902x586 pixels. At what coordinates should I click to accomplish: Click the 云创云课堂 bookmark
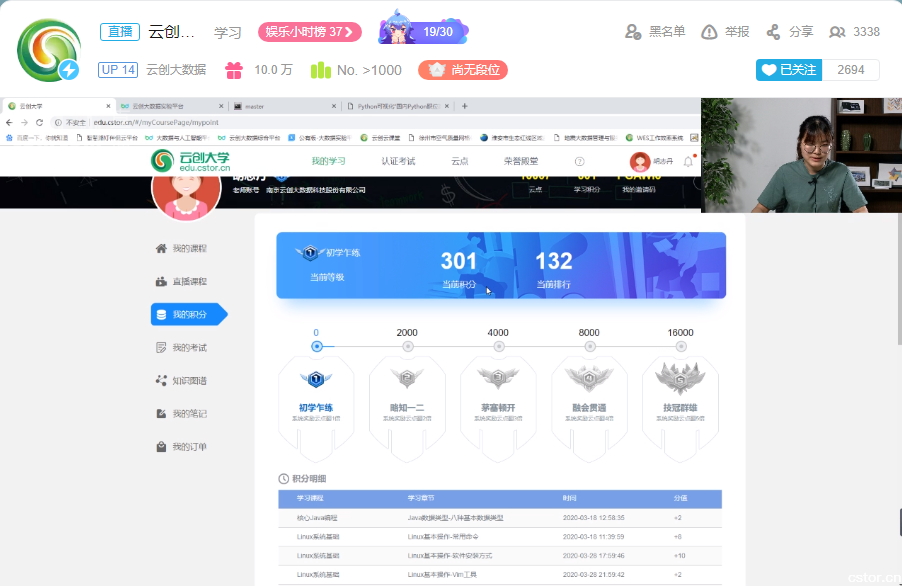tap(381, 138)
